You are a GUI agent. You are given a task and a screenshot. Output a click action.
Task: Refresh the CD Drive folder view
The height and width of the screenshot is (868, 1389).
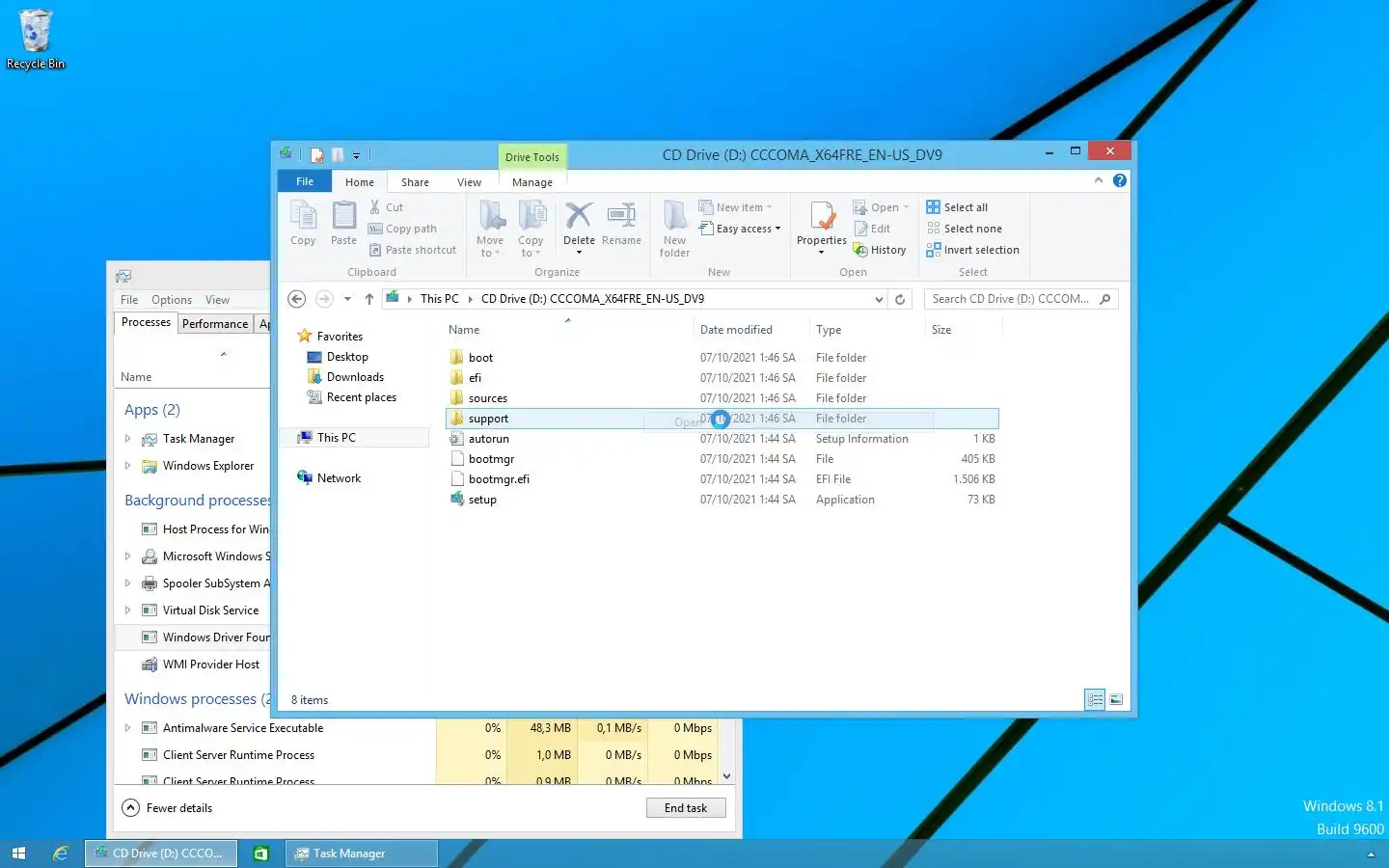tap(900, 299)
